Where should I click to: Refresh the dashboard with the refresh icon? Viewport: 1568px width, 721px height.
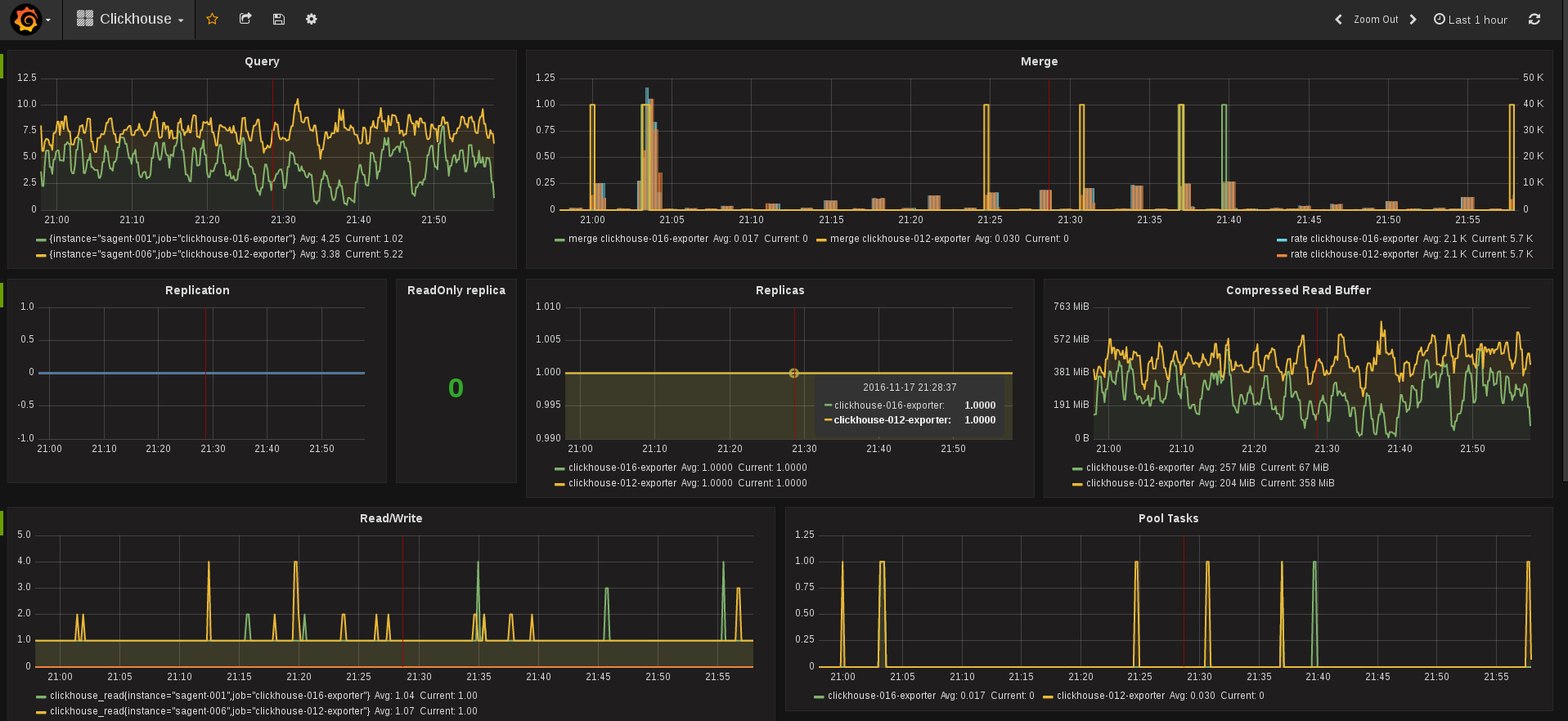tap(1534, 20)
